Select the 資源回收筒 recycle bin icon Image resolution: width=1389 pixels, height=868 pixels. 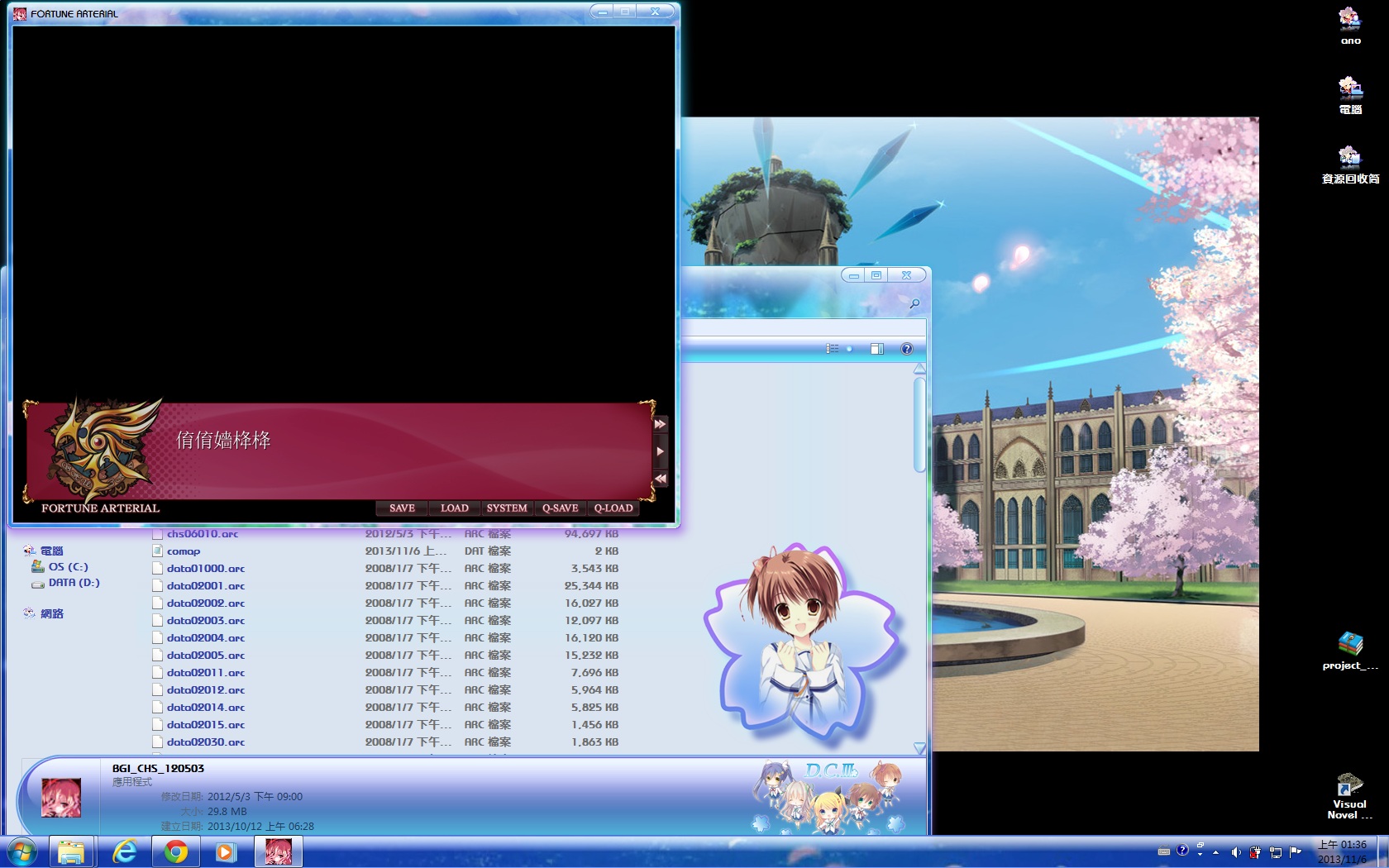point(1350,165)
